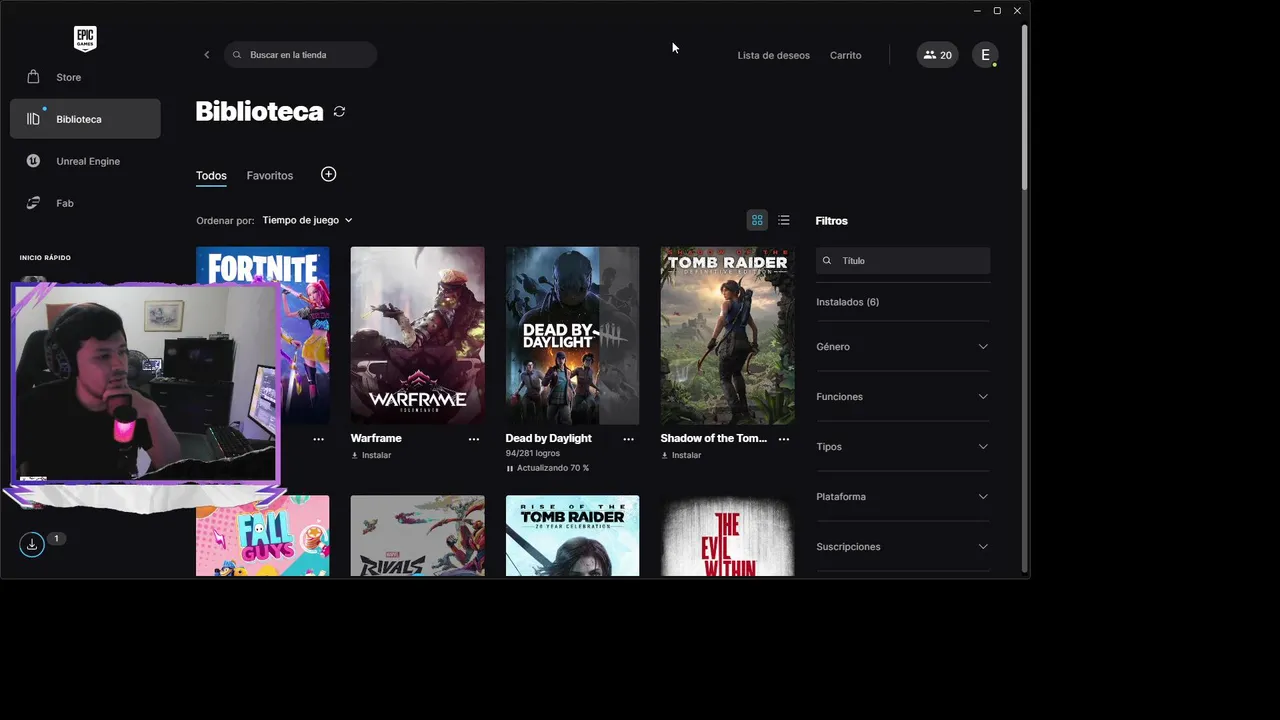Install Warframe
Image resolution: width=1280 pixels, height=720 pixels.
[x=371, y=456]
